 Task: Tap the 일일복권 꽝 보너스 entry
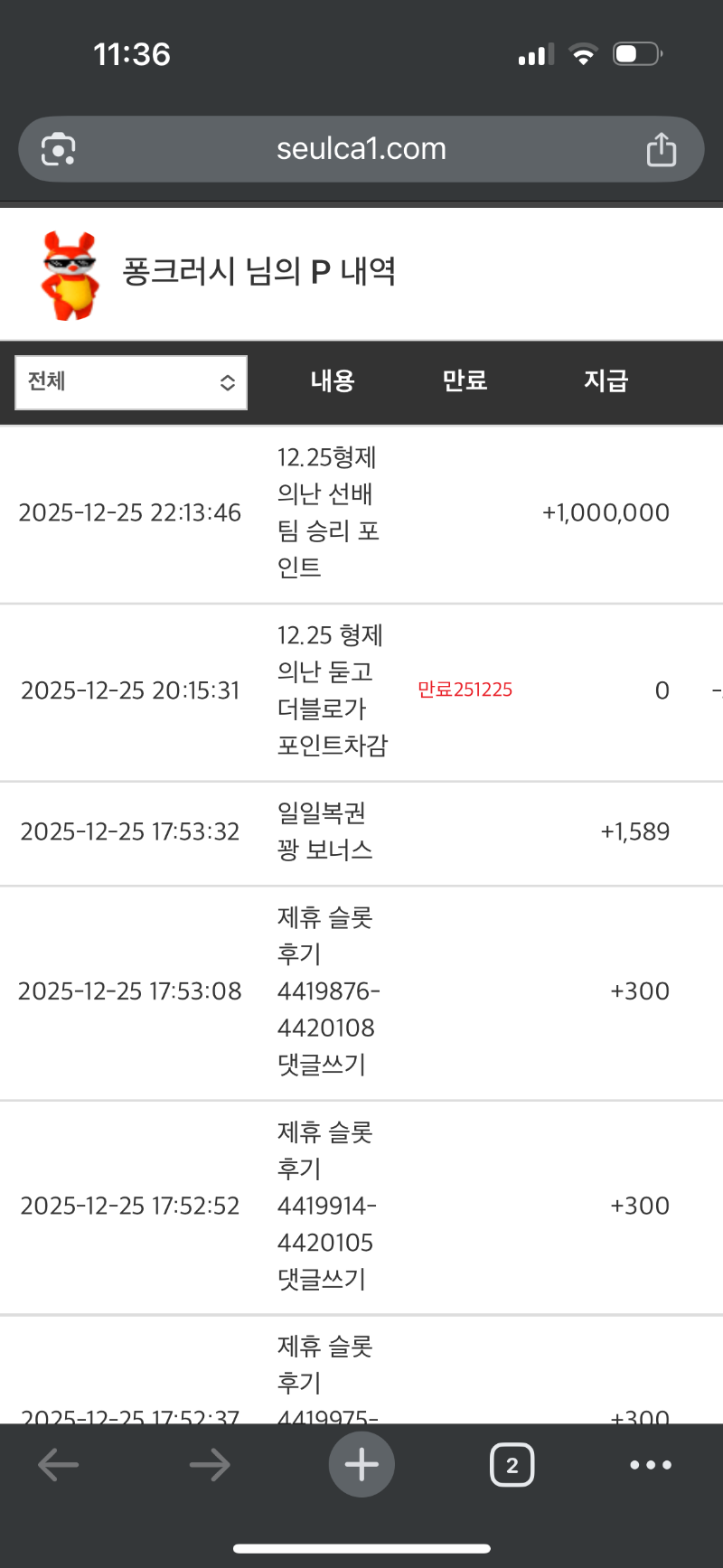(324, 831)
